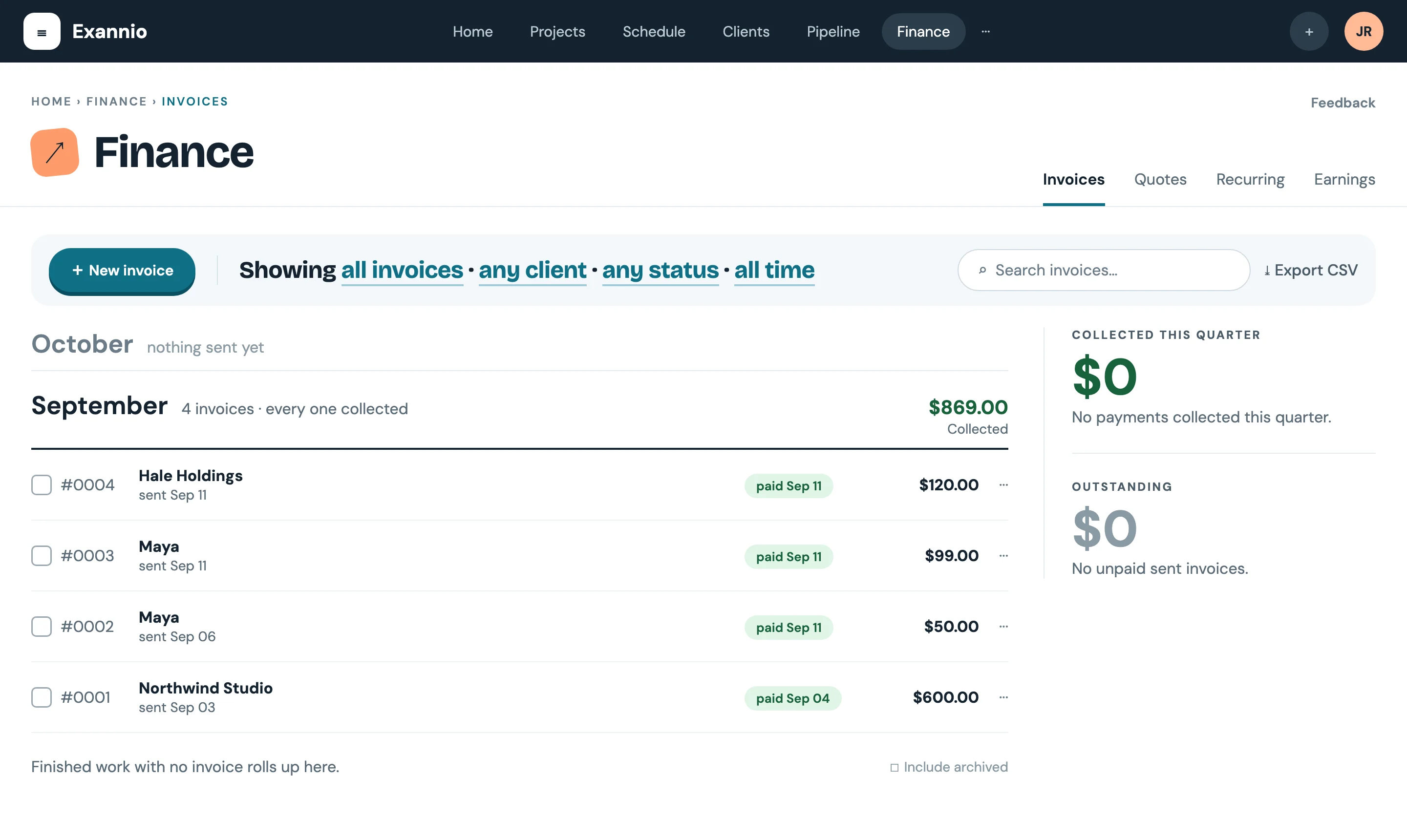Screen dimensions: 1407x840
Task: Switch to the Quotes tab
Action: coord(1160,179)
